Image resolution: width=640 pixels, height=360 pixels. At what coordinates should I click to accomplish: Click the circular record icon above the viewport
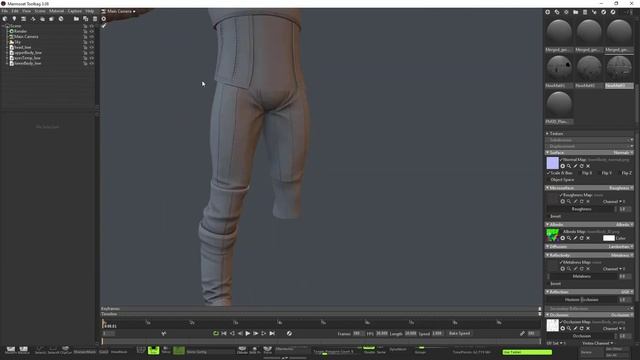[x=104, y=19]
